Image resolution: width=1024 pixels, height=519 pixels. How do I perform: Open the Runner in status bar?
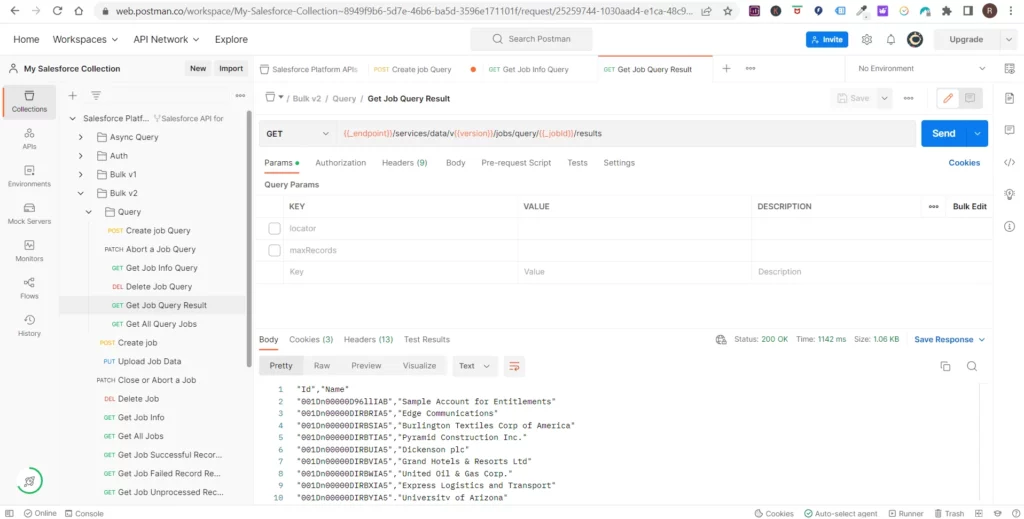tap(904, 514)
